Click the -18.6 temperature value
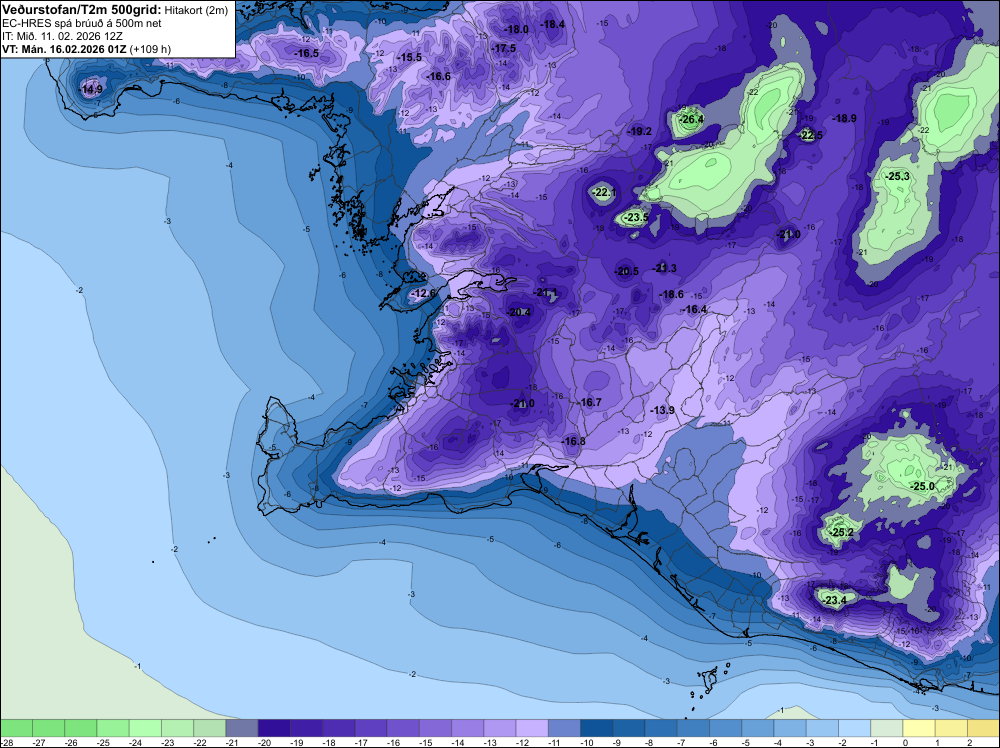This screenshot has height=748, width=1000. click(672, 294)
